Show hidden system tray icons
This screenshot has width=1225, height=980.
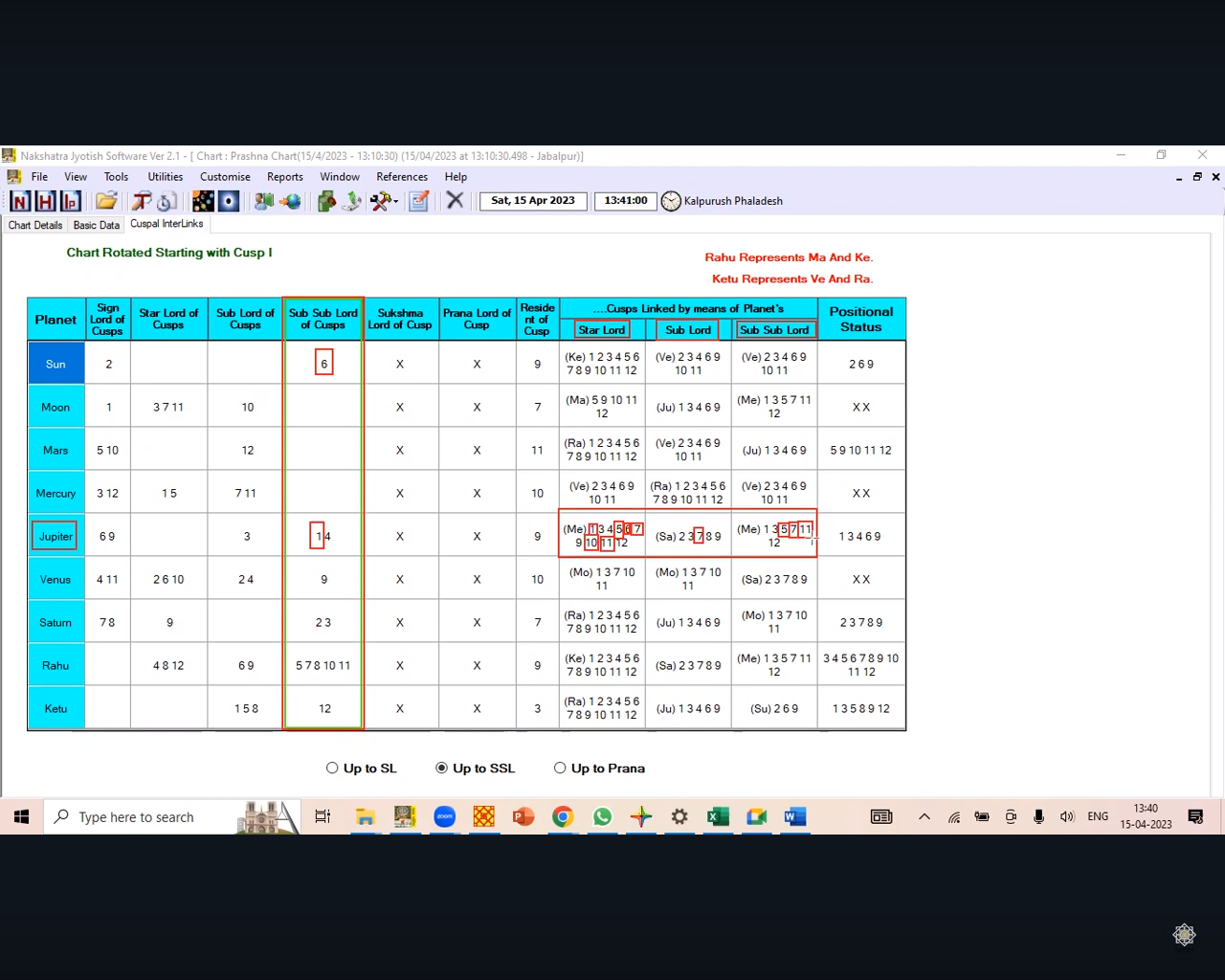(x=924, y=816)
